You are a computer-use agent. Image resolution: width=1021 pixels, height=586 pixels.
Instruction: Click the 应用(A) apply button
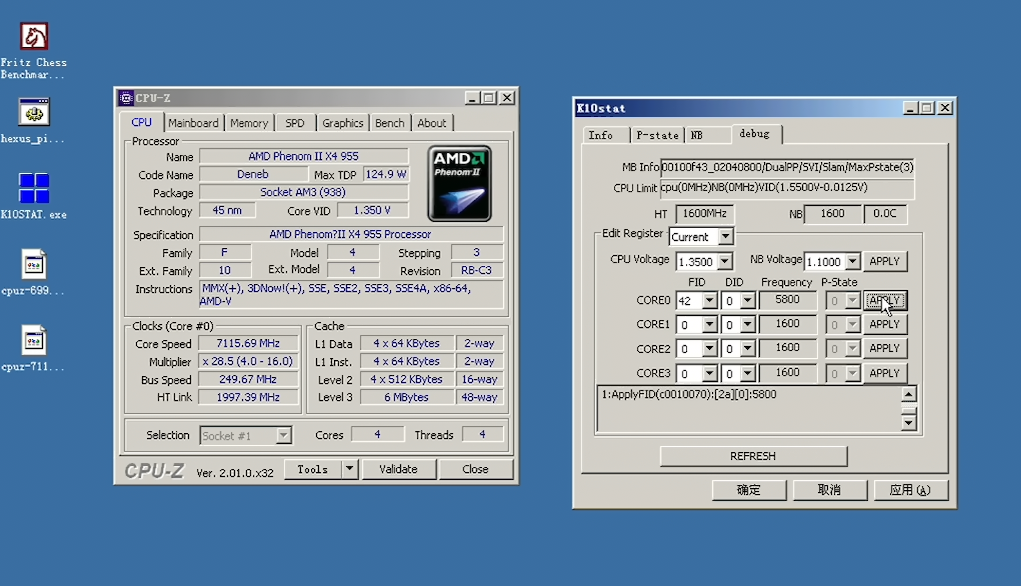click(910, 490)
